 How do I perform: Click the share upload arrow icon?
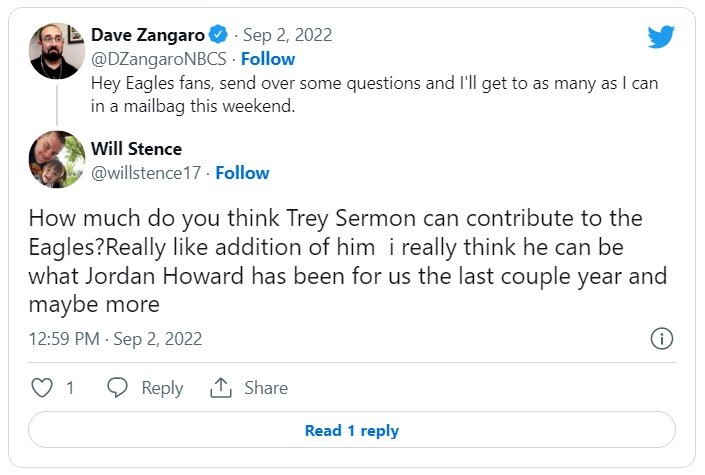pos(221,388)
